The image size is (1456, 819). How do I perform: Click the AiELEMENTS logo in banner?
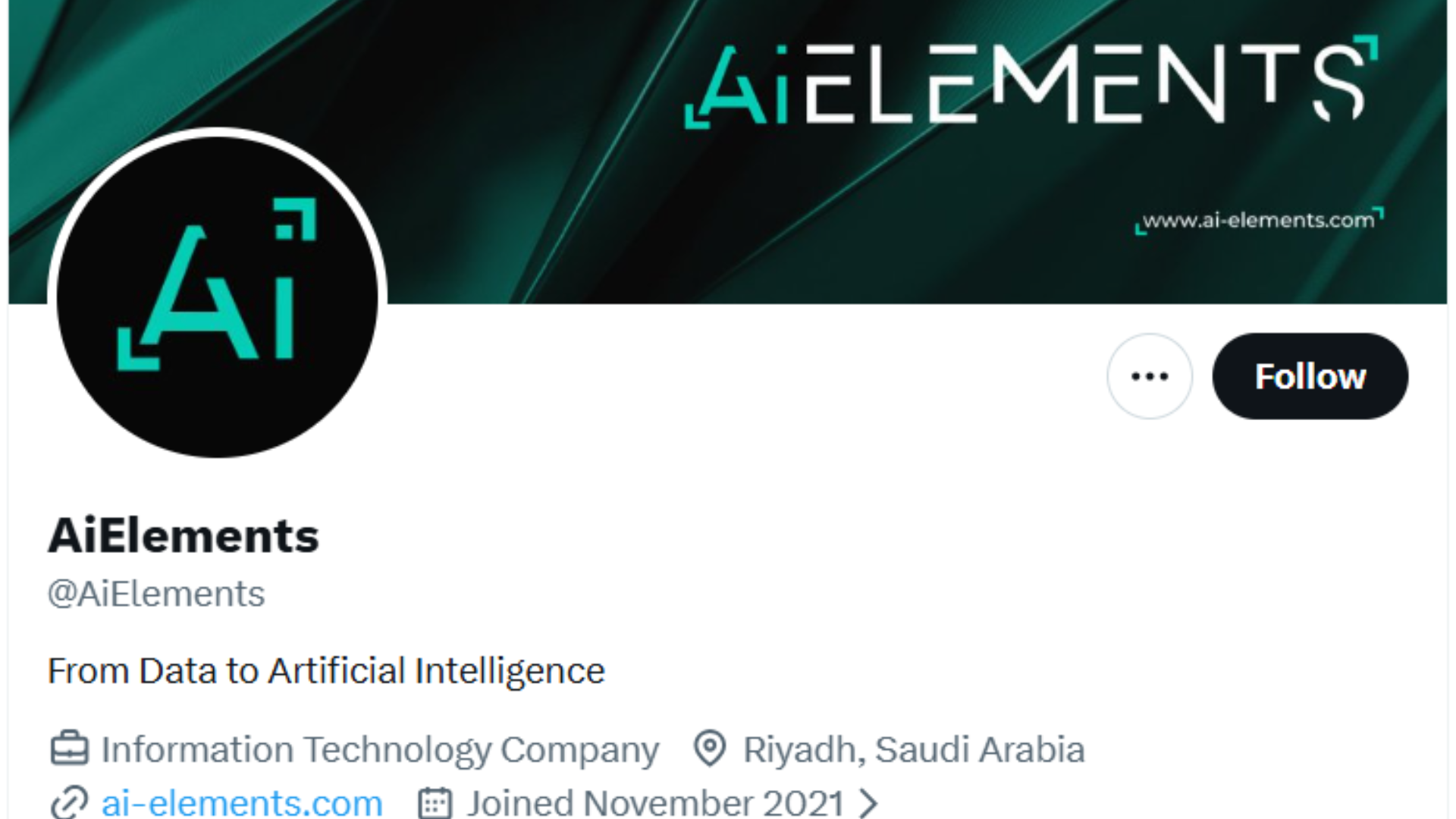[x=1031, y=81]
